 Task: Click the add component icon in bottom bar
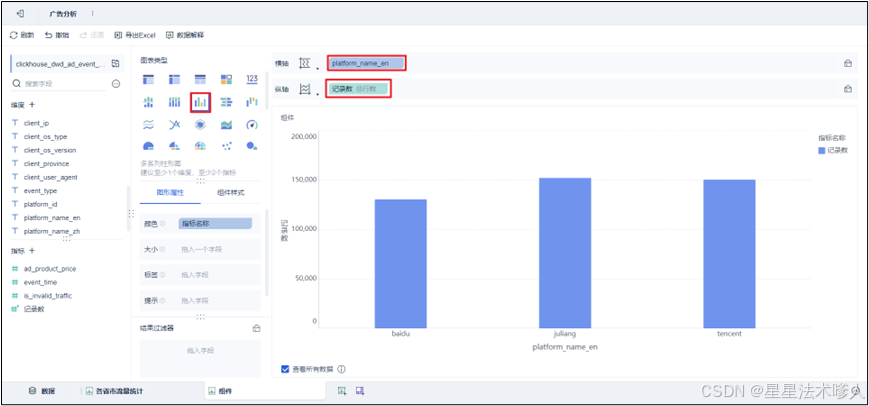[343, 391]
